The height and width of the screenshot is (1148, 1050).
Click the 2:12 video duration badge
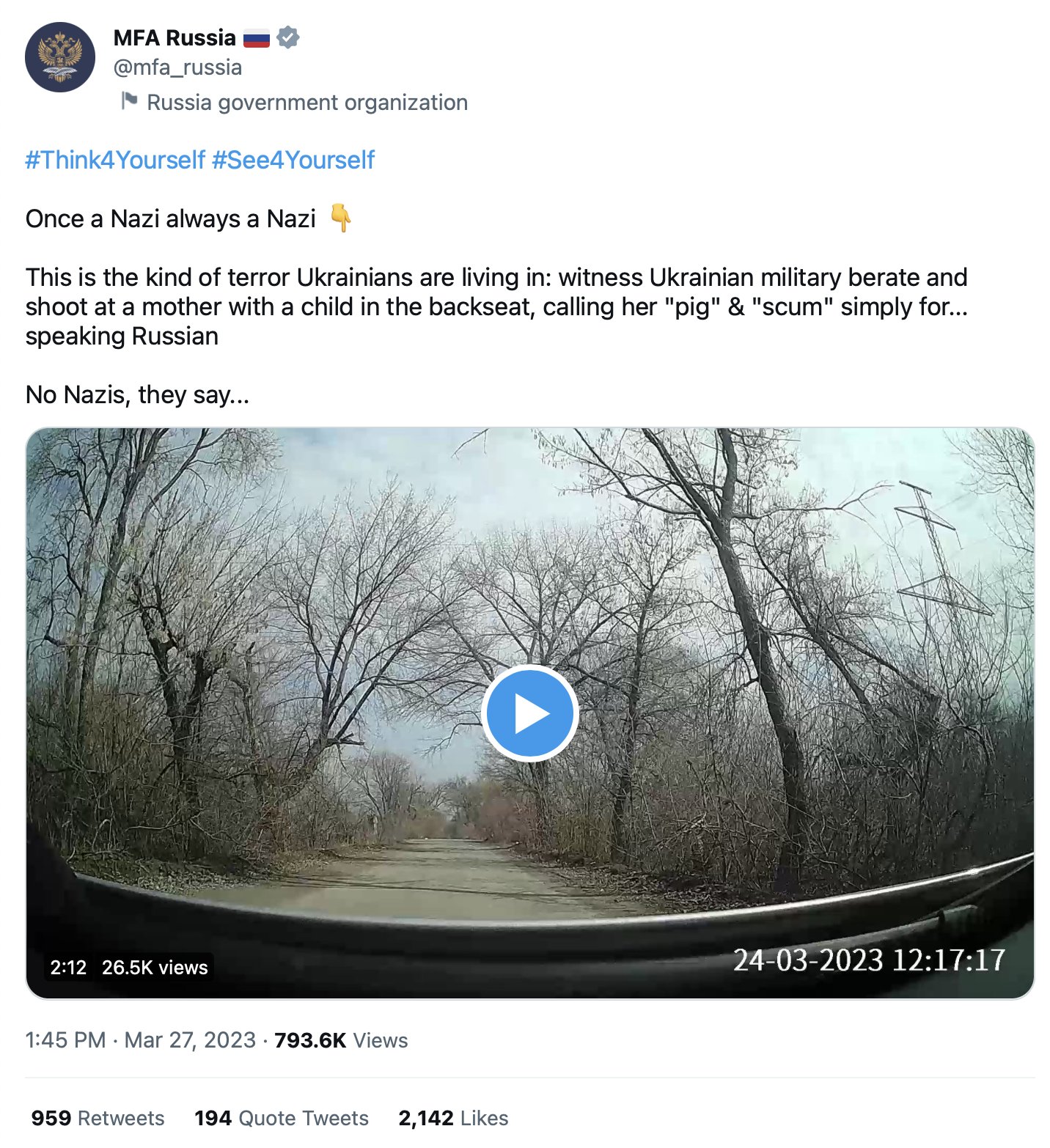point(68,968)
